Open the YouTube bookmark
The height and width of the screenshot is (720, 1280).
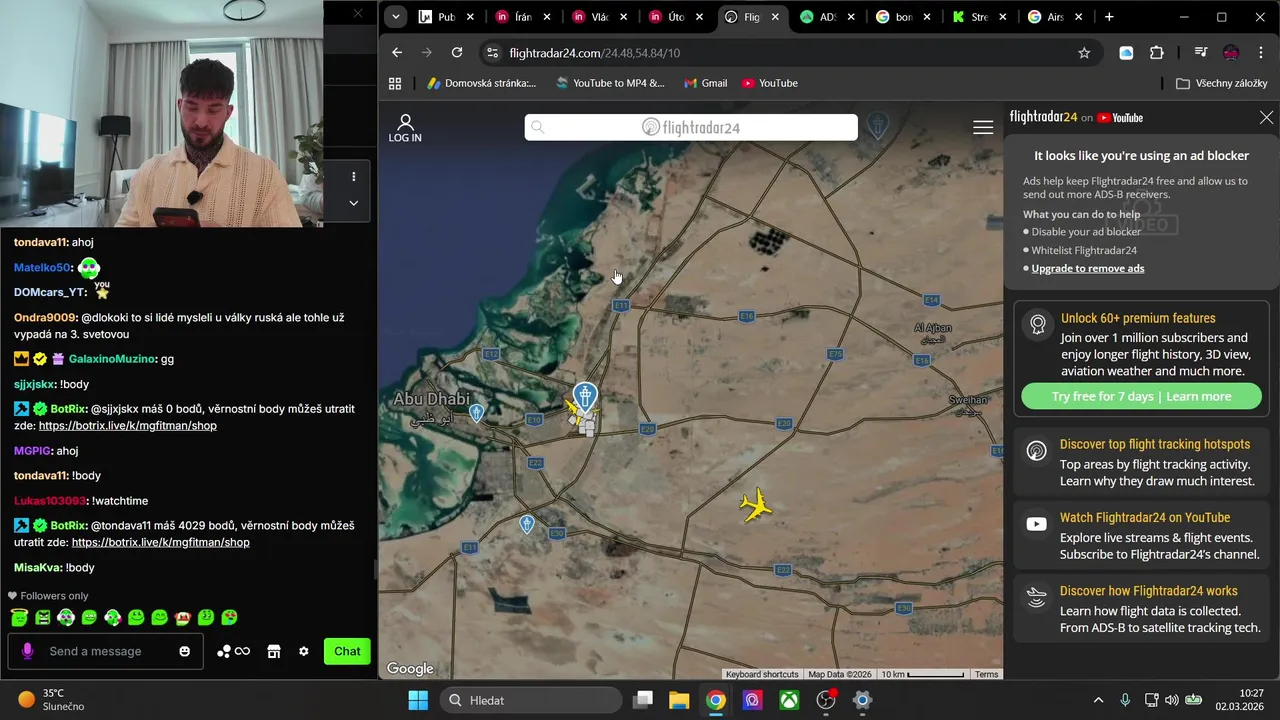(x=770, y=83)
